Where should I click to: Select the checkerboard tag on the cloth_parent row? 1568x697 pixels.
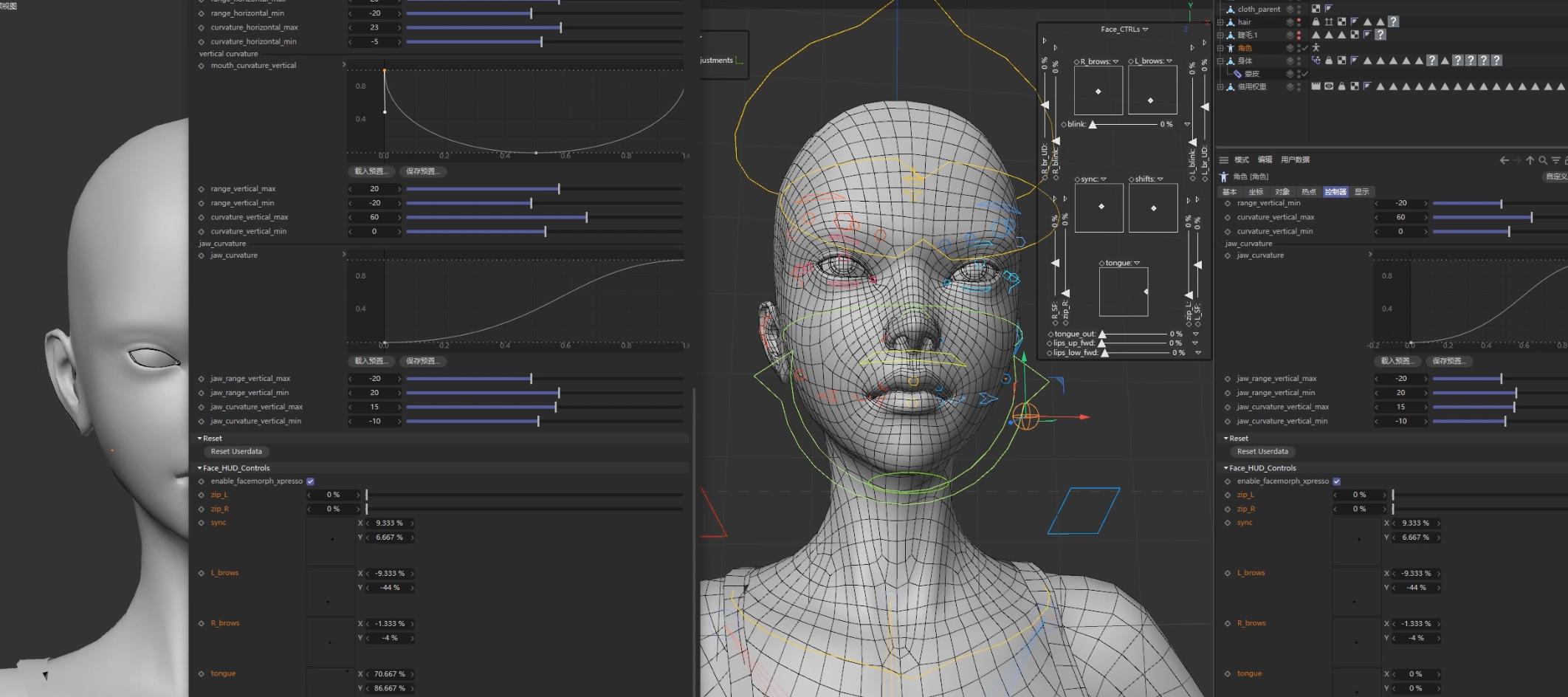[x=1316, y=9]
